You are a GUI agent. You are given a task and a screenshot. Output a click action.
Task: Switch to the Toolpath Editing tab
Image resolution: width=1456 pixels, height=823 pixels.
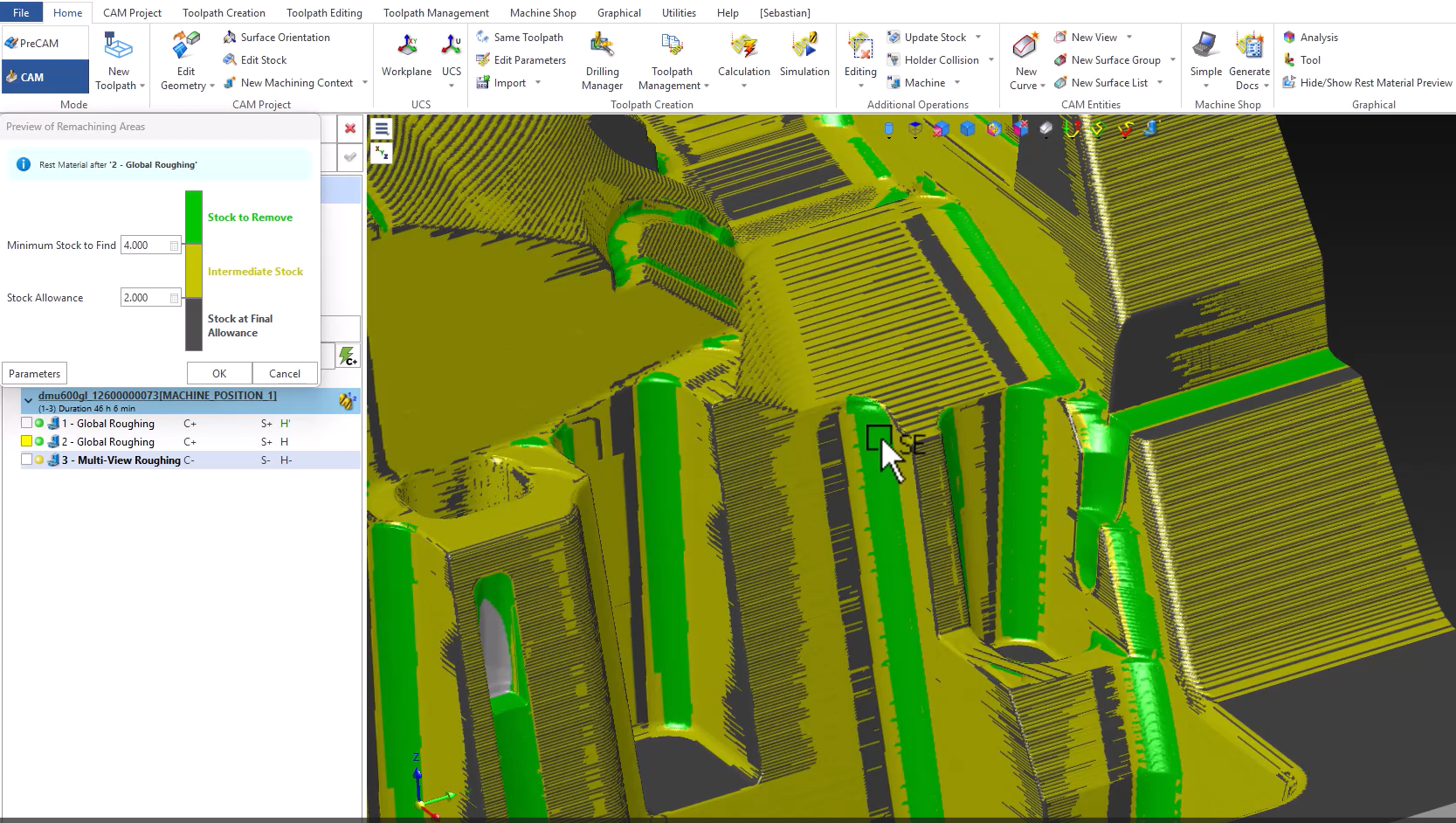324,12
